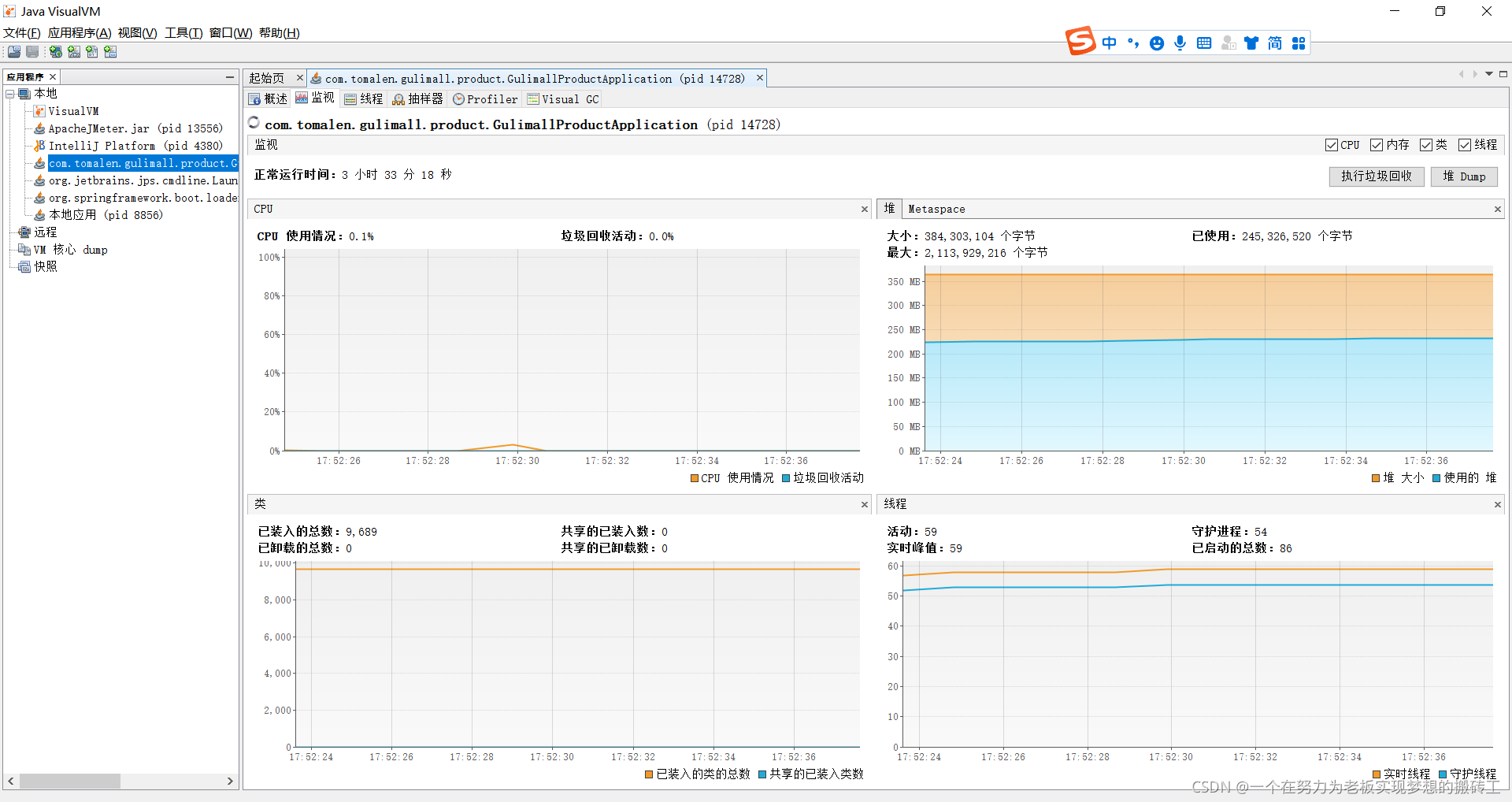Close the CPU chart panel
This screenshot has height=802, width=1512.
pyautogui.click(x=865, y=209)
